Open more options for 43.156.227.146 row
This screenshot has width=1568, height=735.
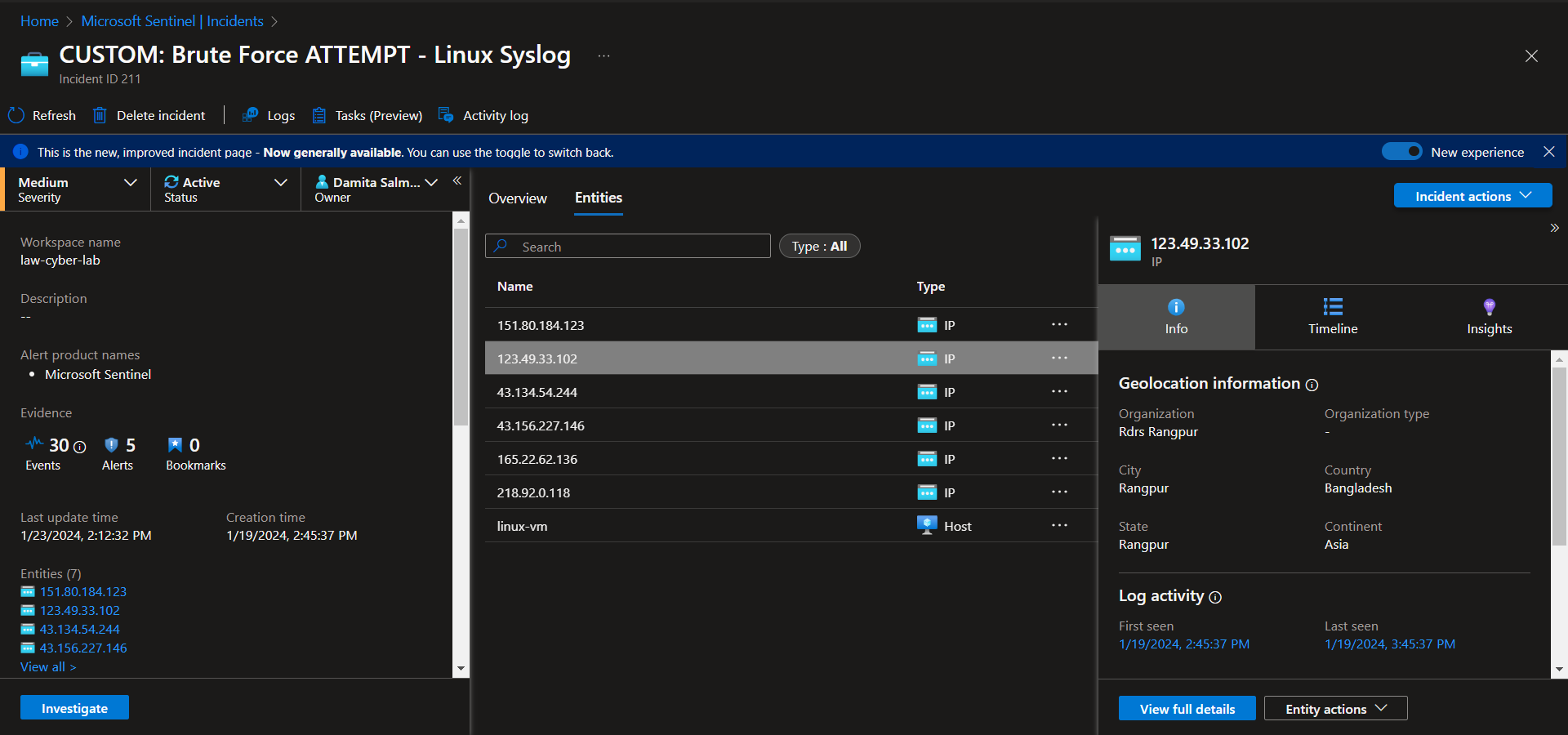click(1059, 425)
